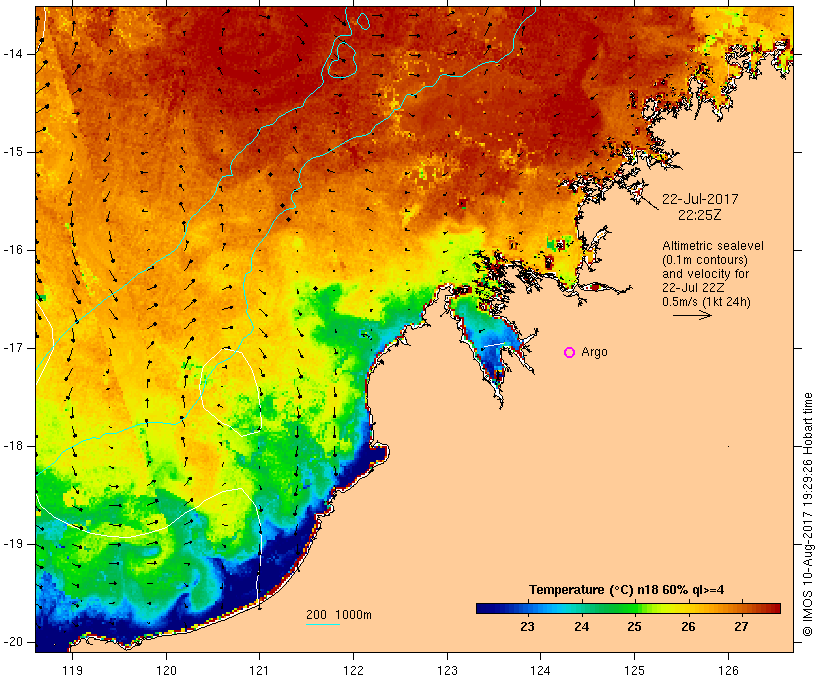The image size is (820, 680).
Task: Click the 200 1000m depth contour label
Action: coord(339,615)
